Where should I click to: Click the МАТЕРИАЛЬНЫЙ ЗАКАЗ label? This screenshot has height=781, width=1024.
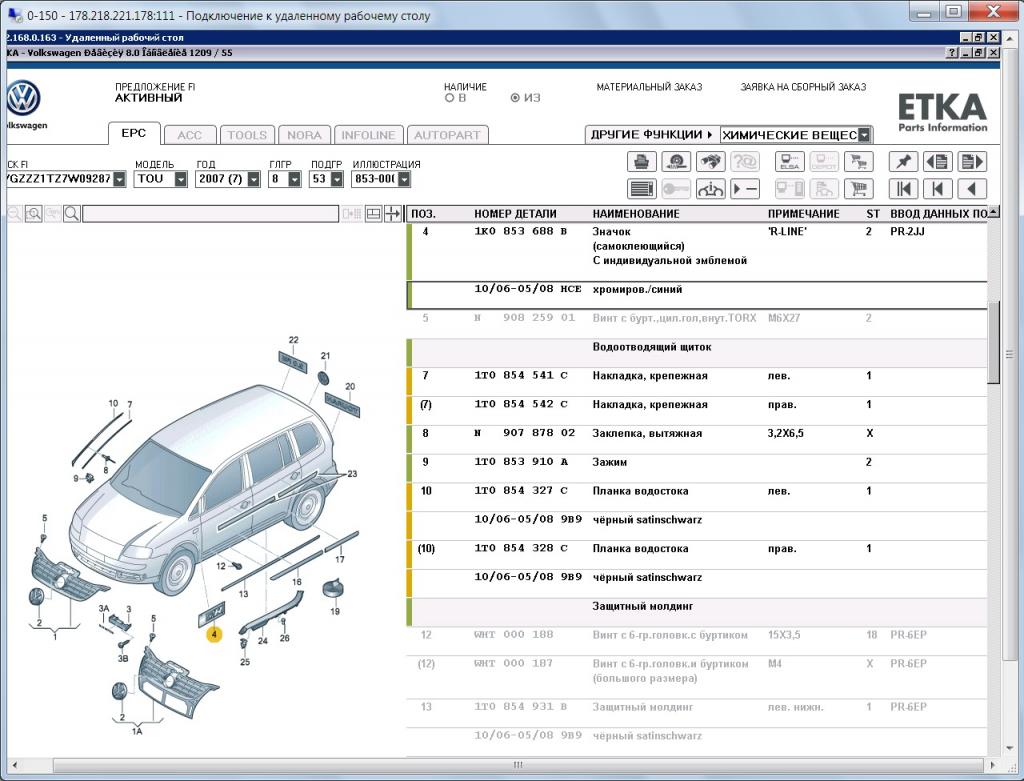click(x=649, y=87)
